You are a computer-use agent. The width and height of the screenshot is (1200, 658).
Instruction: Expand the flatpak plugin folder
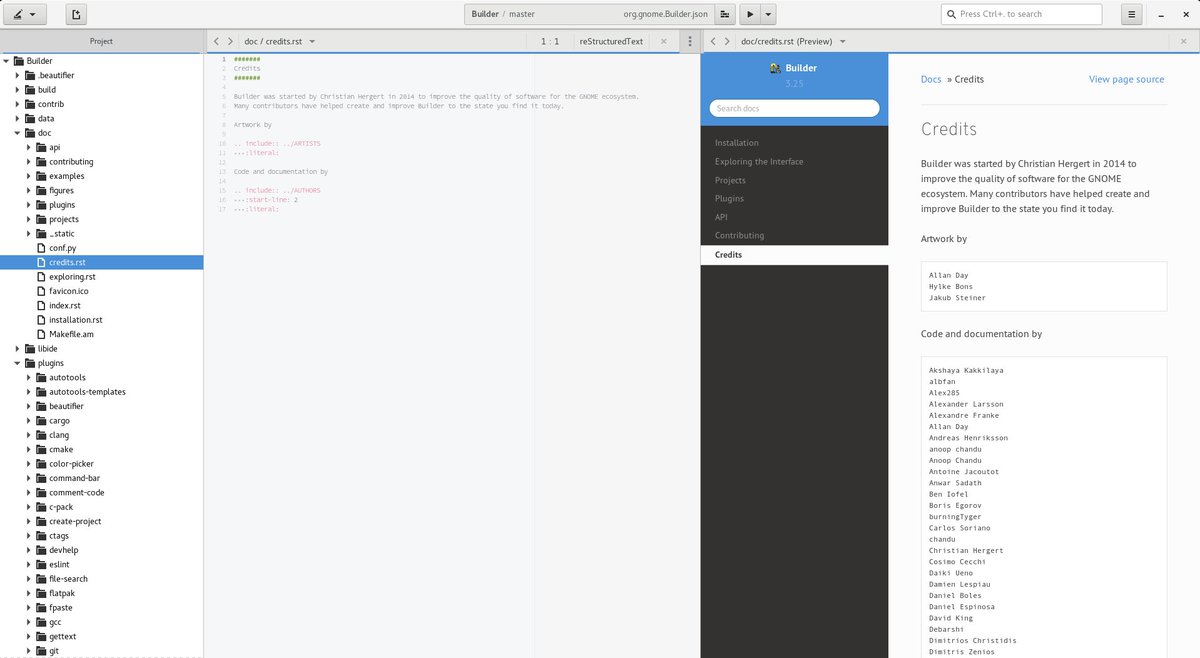30,593
